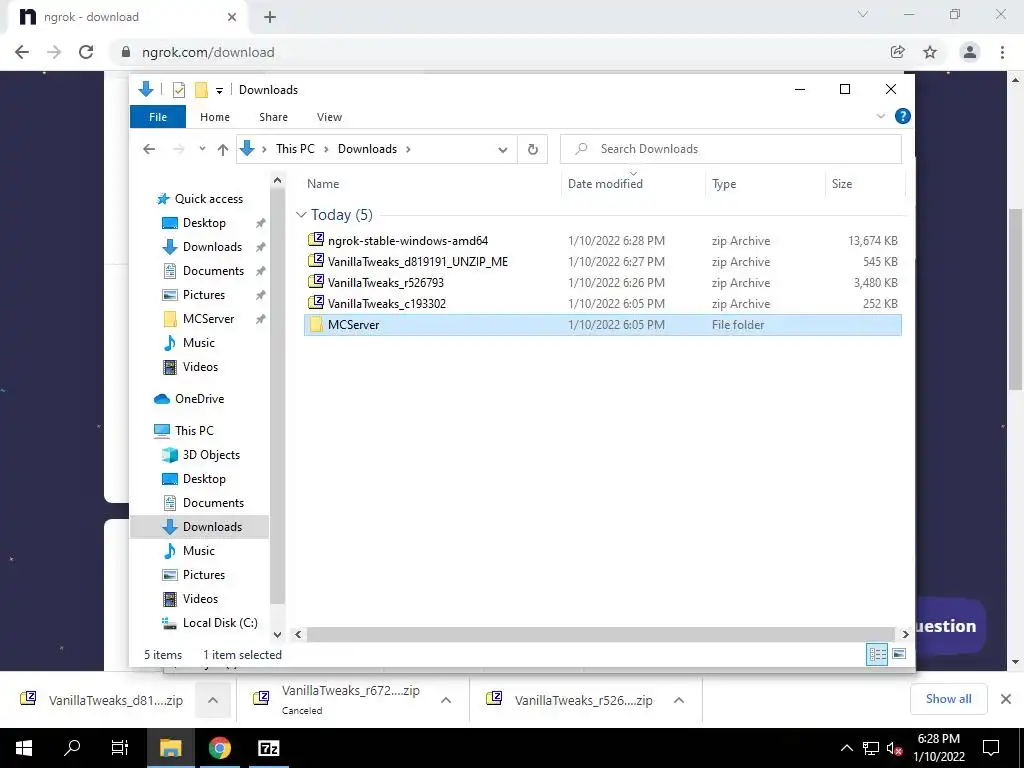This screenshot has width=1024, height=768.
Task: Select VanillaTweaks_d819191_UNZIP_ME archive
Action: pyautogui.click(x=603, y=262)
